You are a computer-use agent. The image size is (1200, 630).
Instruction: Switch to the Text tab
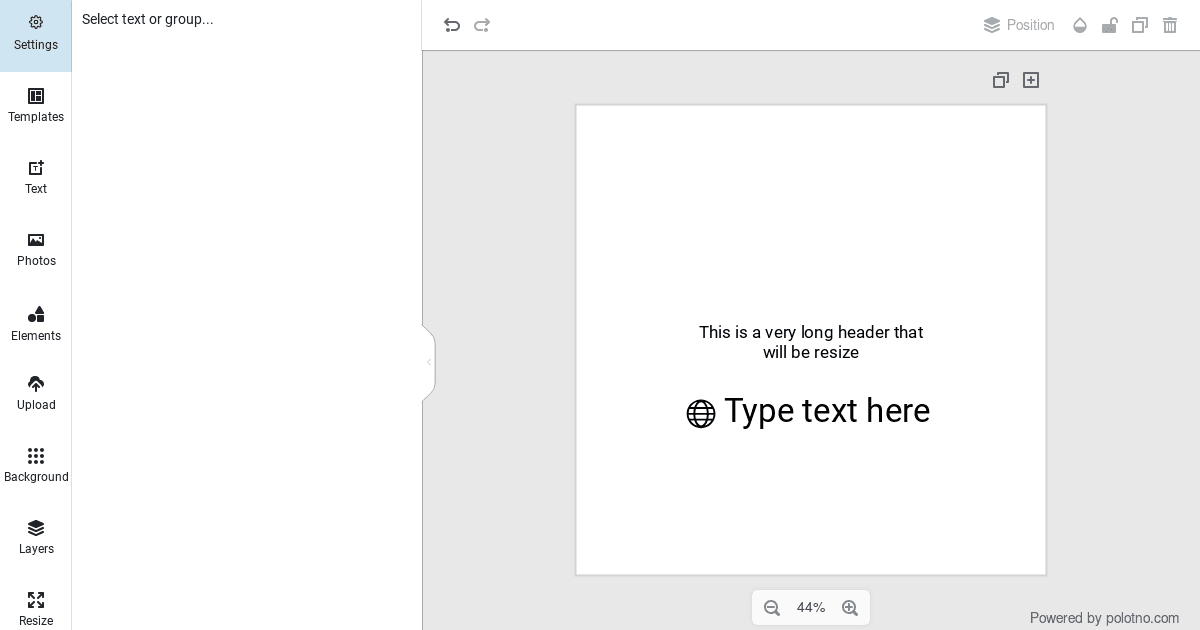pos(36,177)
